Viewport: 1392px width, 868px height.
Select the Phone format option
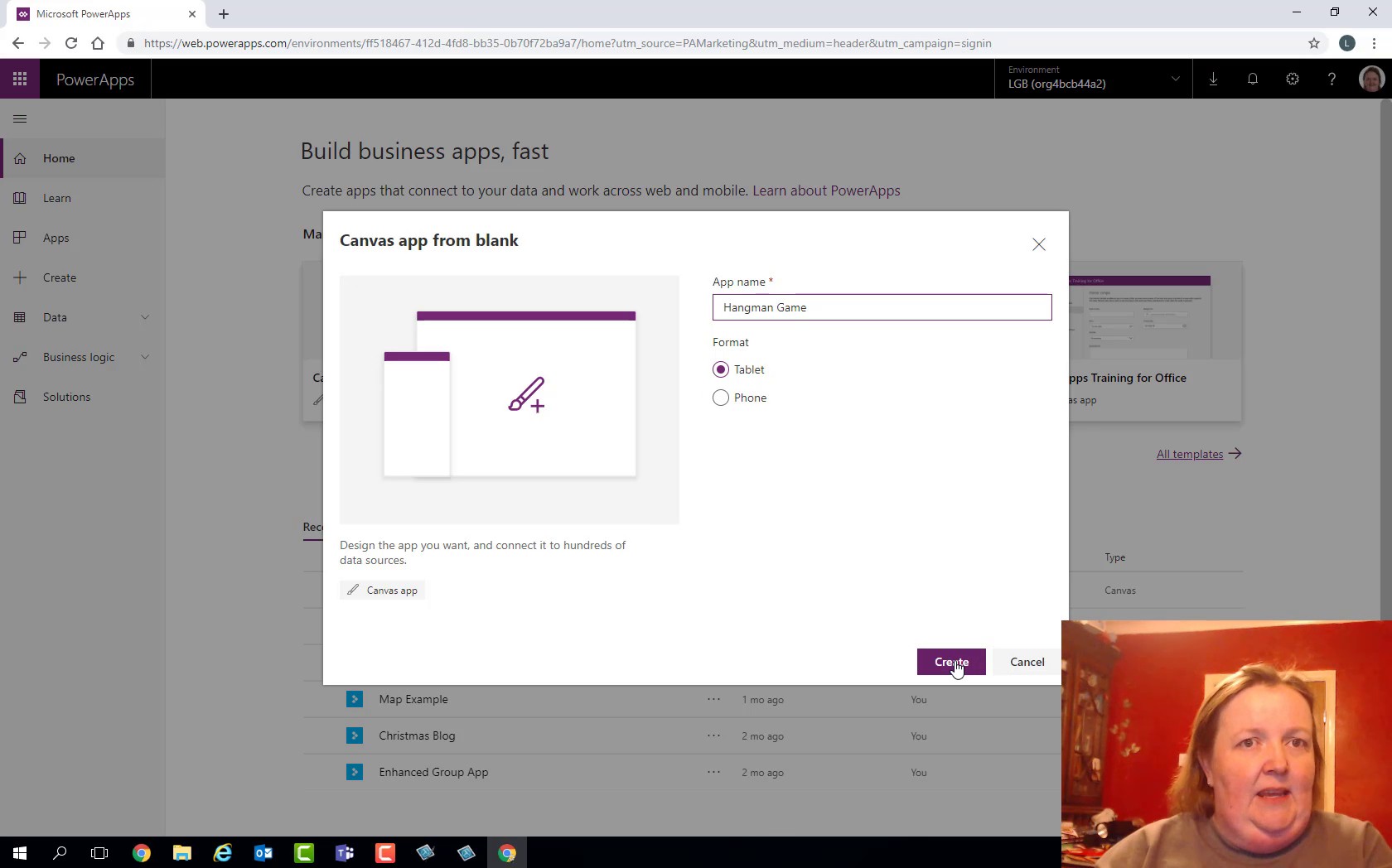tap(721, 398)
